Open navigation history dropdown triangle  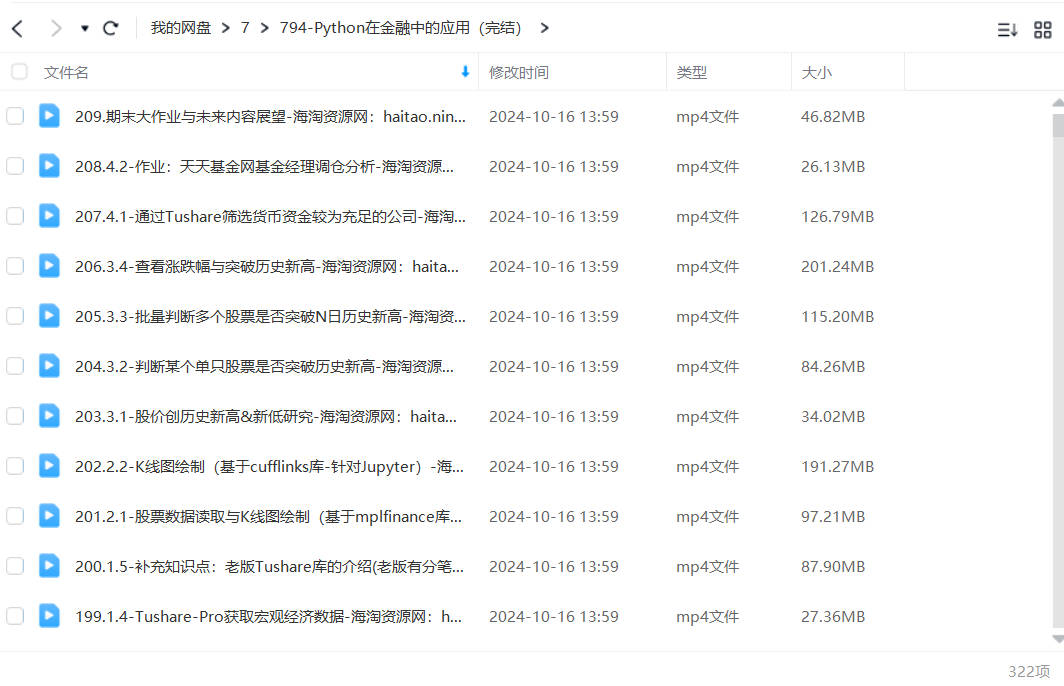point(84,28)
